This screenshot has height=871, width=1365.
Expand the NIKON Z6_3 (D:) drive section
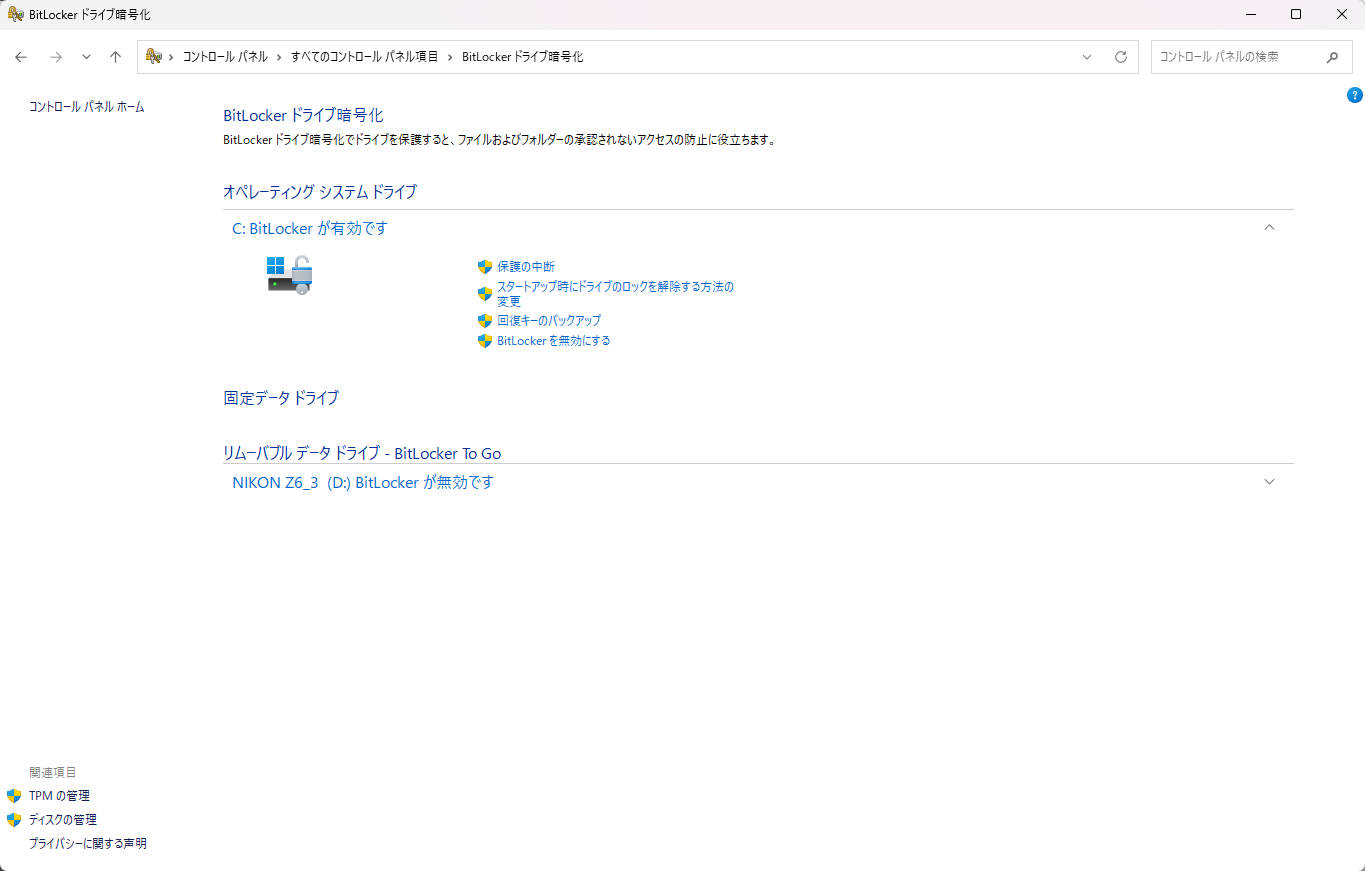click(1269, 482)
